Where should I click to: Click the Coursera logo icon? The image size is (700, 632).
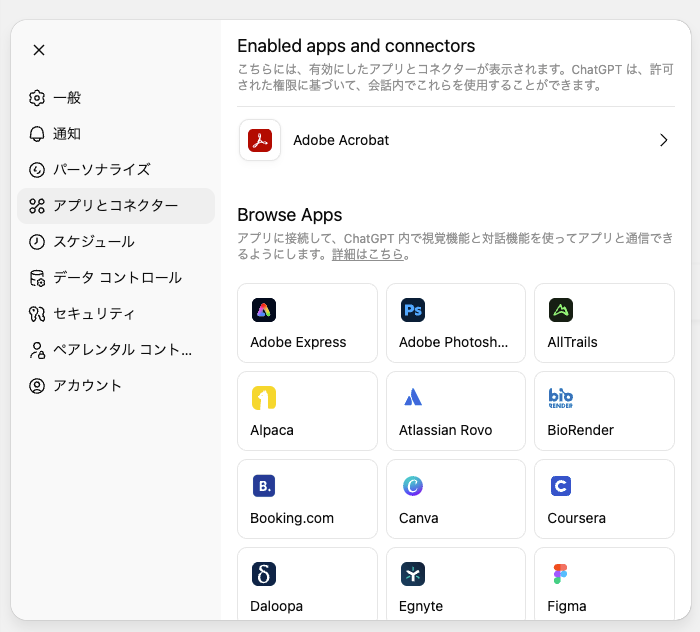coord(560,486)
